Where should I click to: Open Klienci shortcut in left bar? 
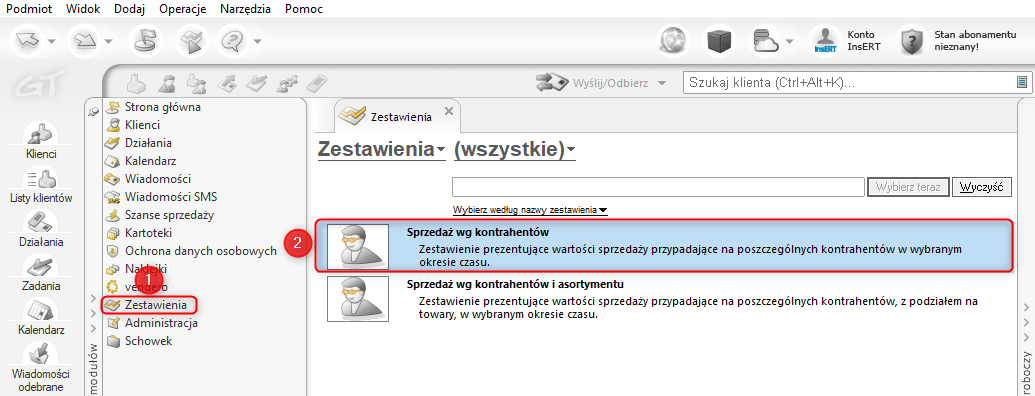pyautogui.click(x=41, y=142)
